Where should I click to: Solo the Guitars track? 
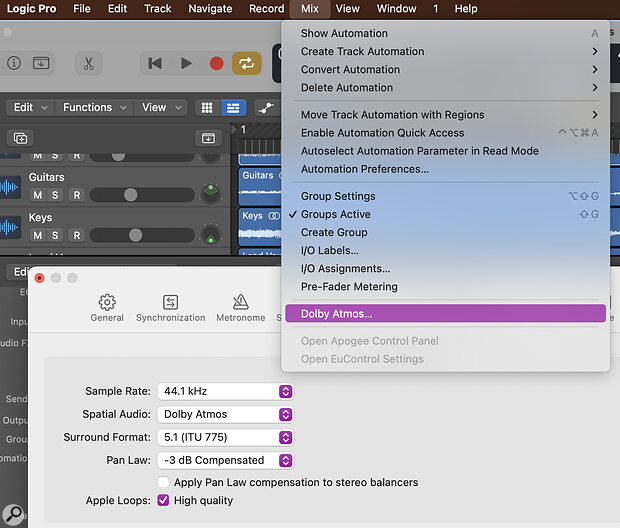pos(55,195)
